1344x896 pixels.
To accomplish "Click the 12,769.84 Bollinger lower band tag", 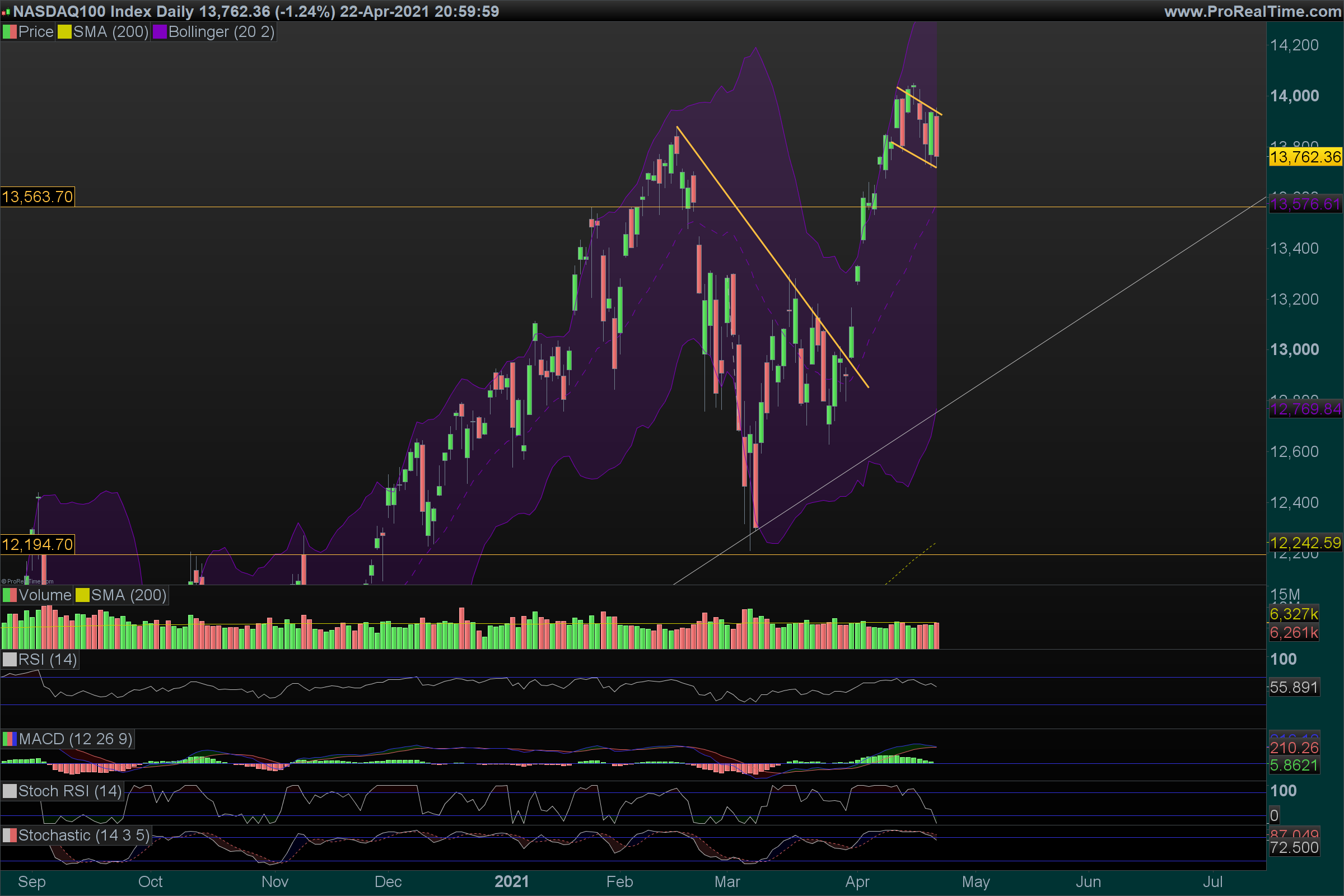I will (x=1305, y=409).
